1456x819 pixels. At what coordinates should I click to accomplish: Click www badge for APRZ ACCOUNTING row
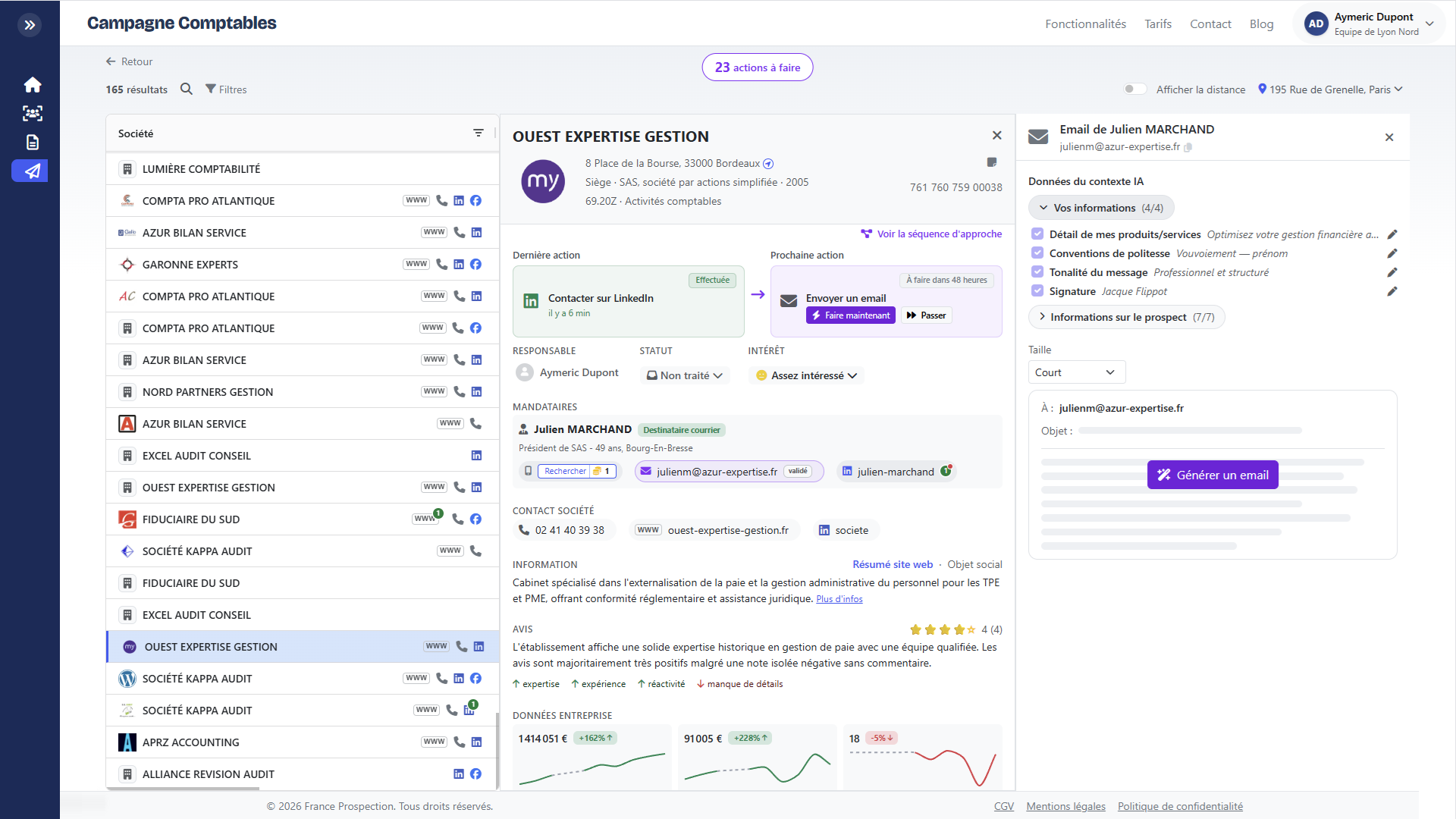pyautogui.click(x=435, y=742)
